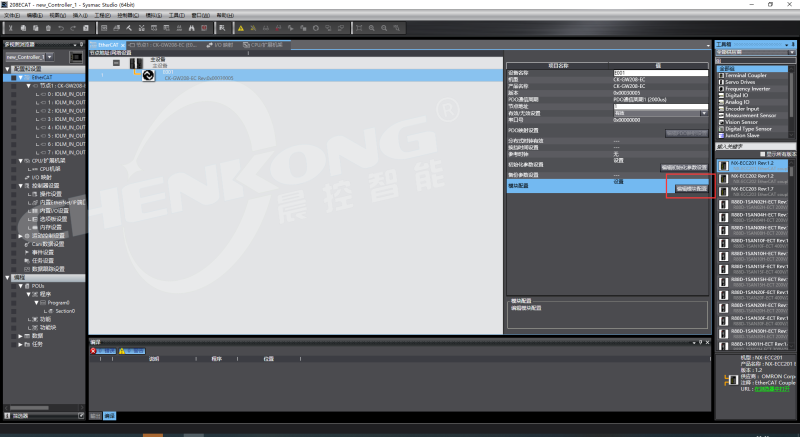The height and width of the screenshot is (437, 800).
Task: Collapse the EtherCAT tree node
Action: click(x=20, y=78)
